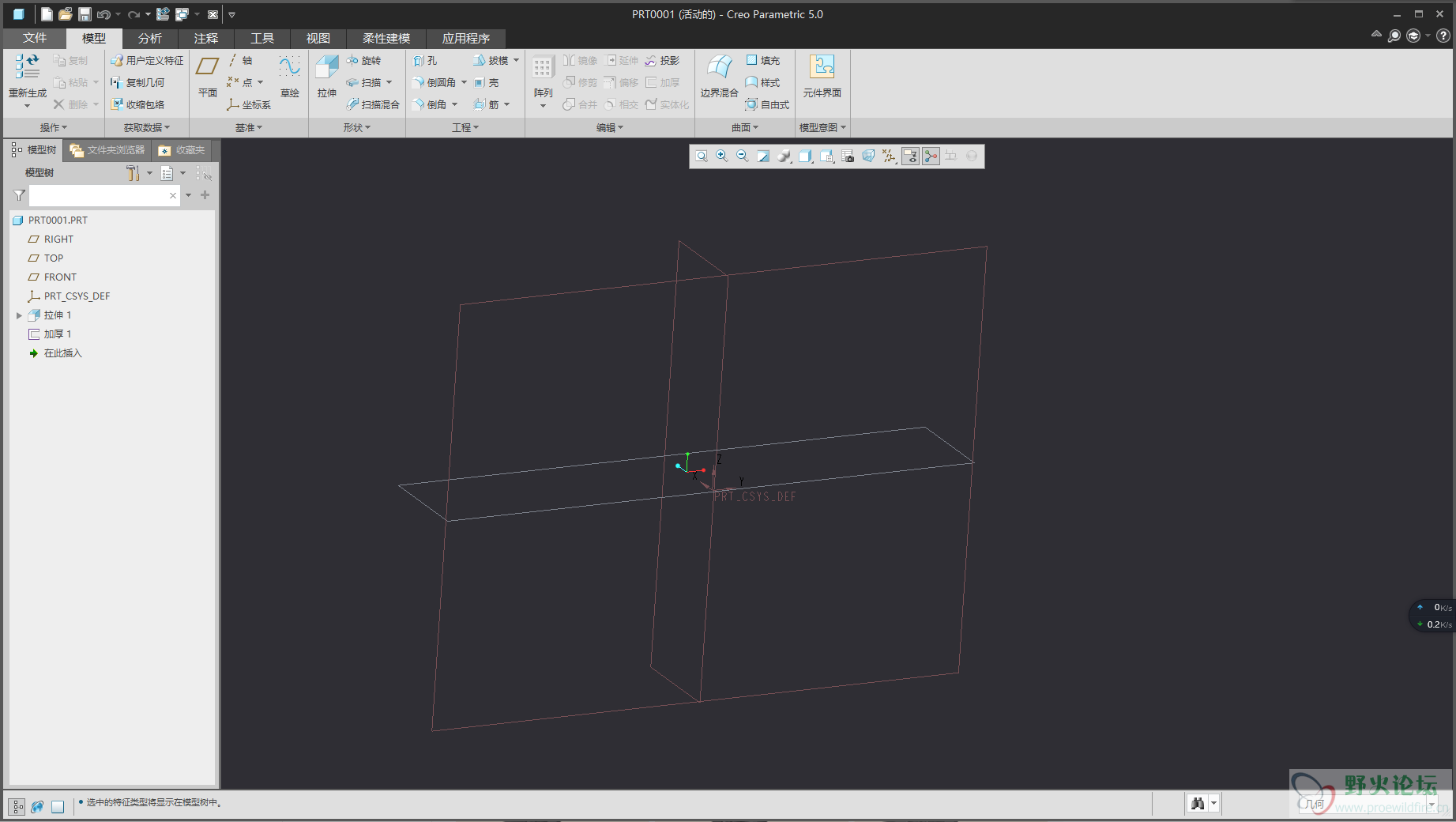Click the Perspective view icon
Screen dimensions: 1456x822
[x=868, y=156]
